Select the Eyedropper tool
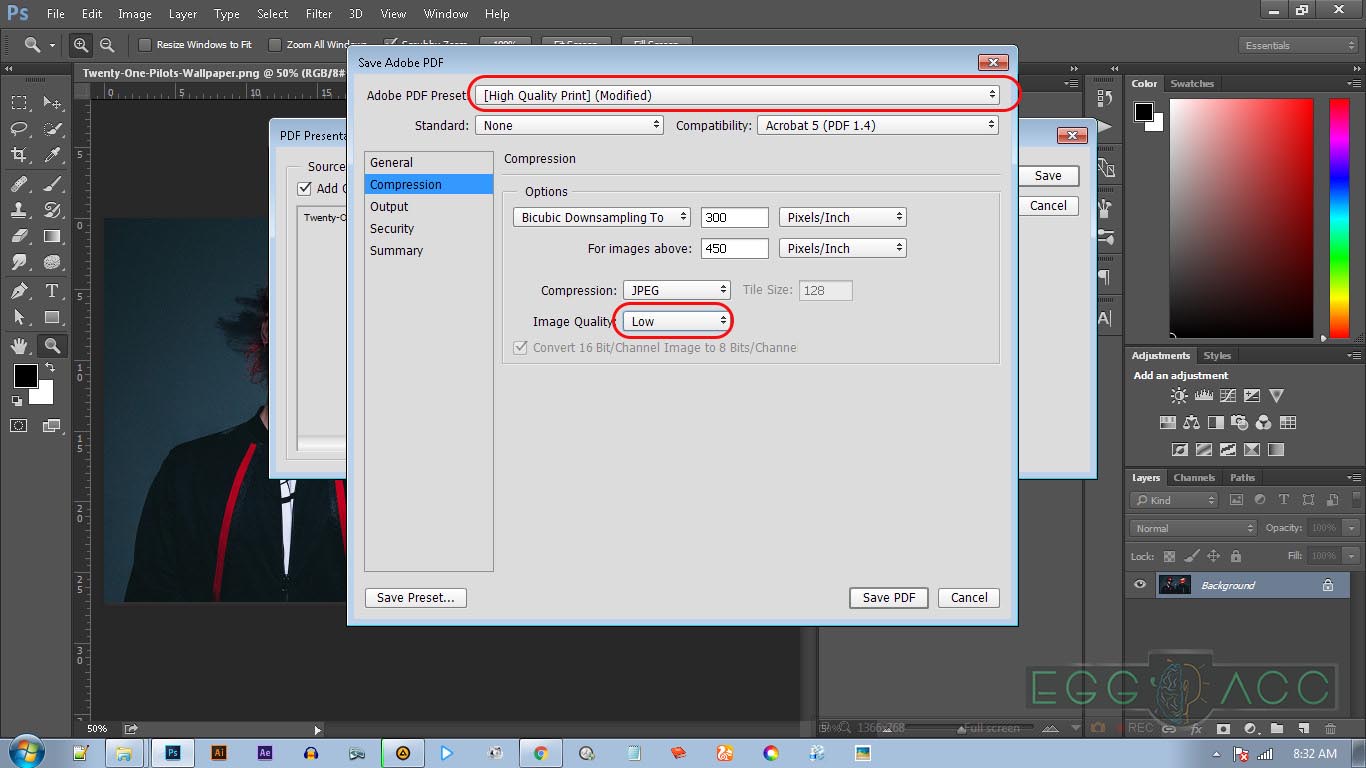The image size is (1366, 768). coord(52,155)
